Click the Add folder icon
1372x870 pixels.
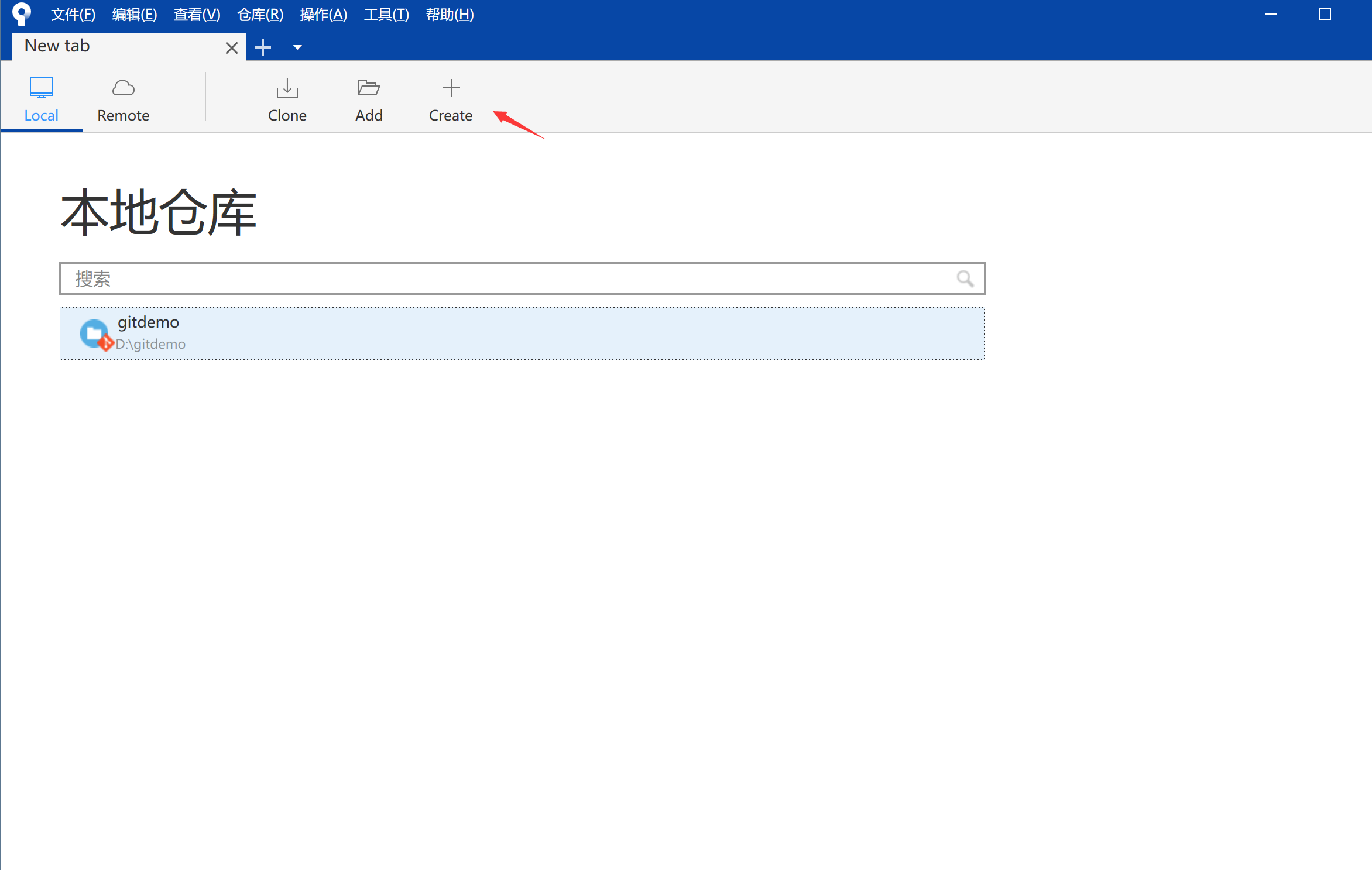click(x=369, y=88)
